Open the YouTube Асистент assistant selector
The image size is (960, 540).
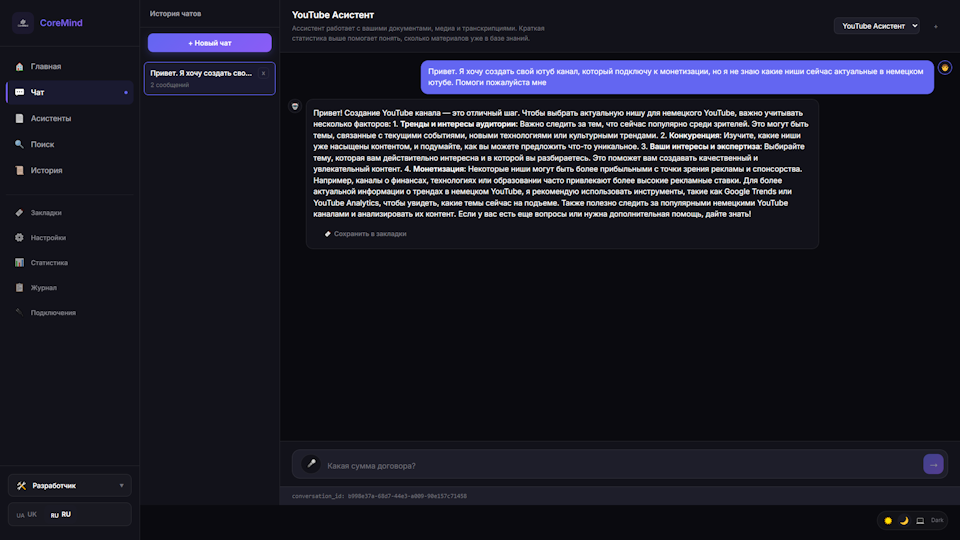click(876, 26)
